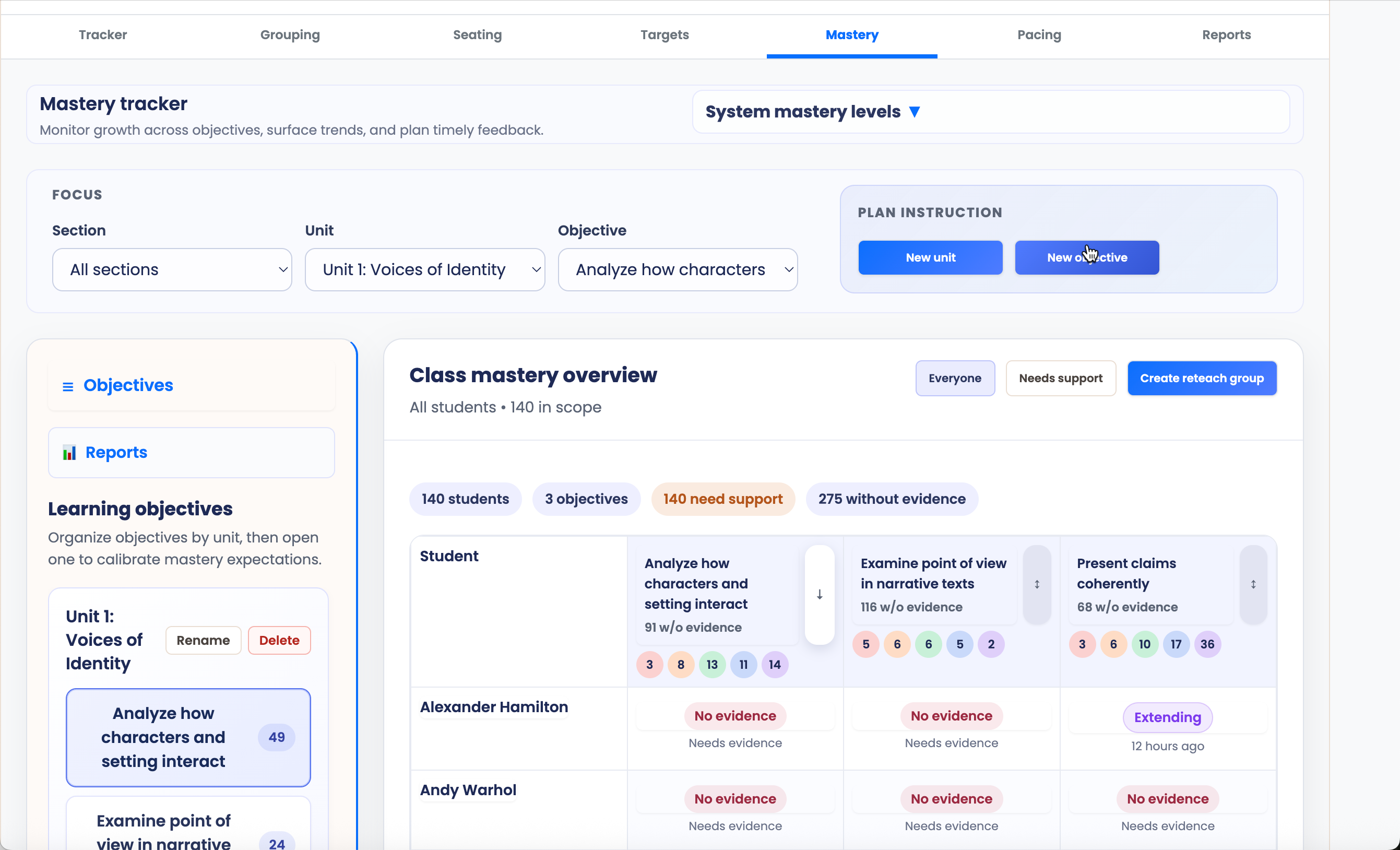Viewport: 1400px width, 850px height.
Task: Toggle the "Needs support" filter
Action: pos(1061,378)
